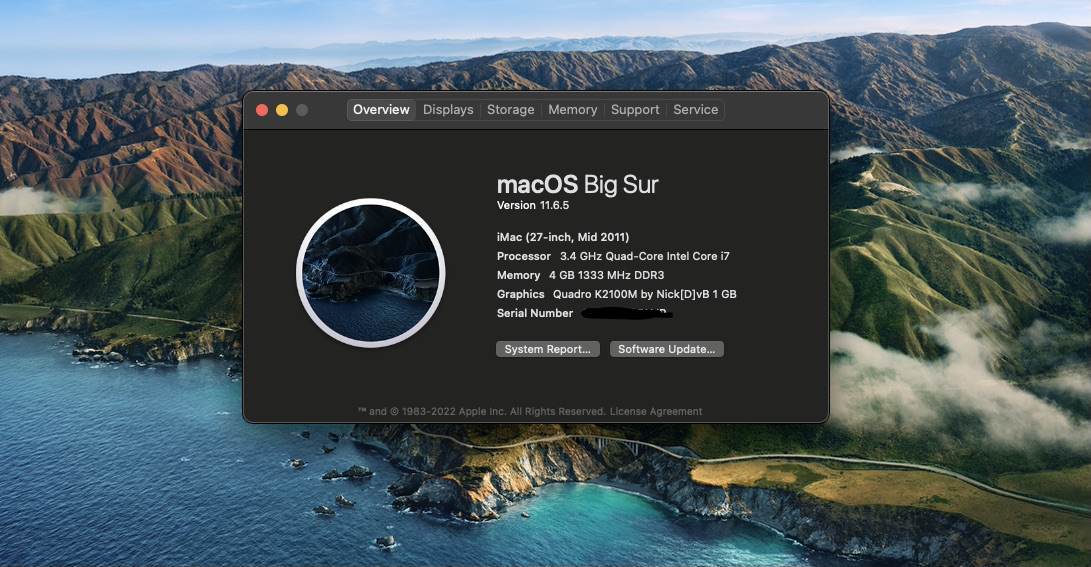Click the Graphics label
The height and width of the screenshot is (567, 1091).
(520, 294)
